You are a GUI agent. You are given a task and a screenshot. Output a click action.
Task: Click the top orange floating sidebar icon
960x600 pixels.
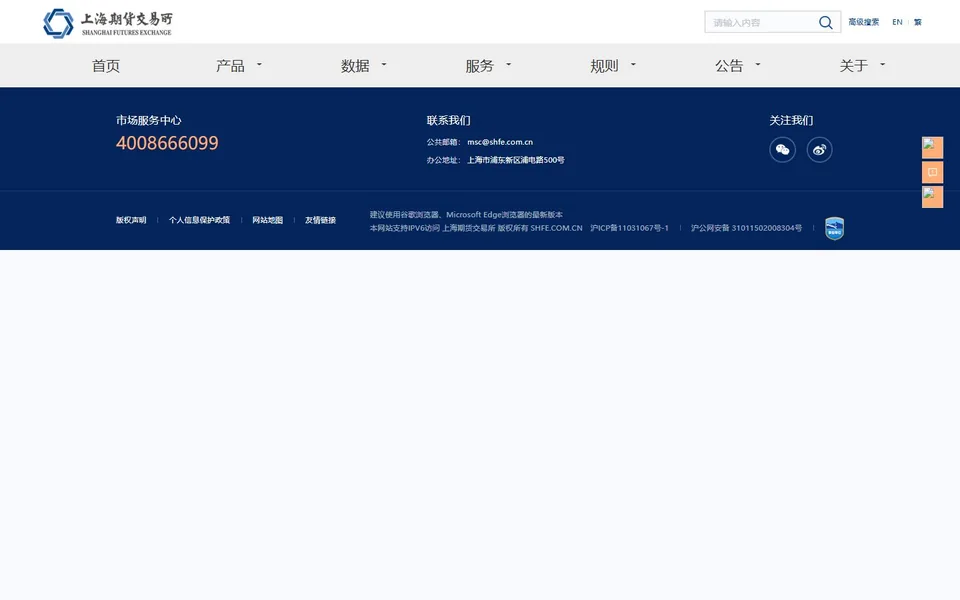pyautogui.click(x=932, y=148)
